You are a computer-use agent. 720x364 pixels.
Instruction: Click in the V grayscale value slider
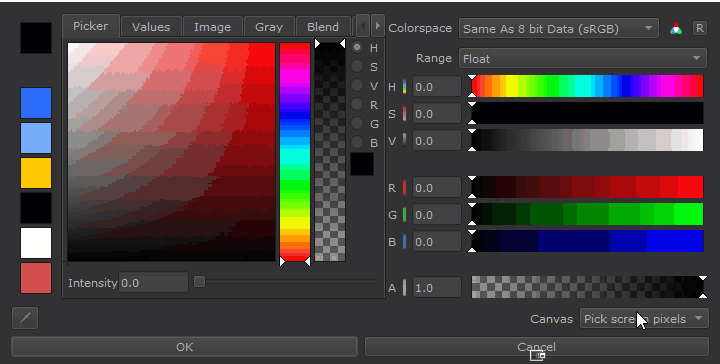point(587,140)
